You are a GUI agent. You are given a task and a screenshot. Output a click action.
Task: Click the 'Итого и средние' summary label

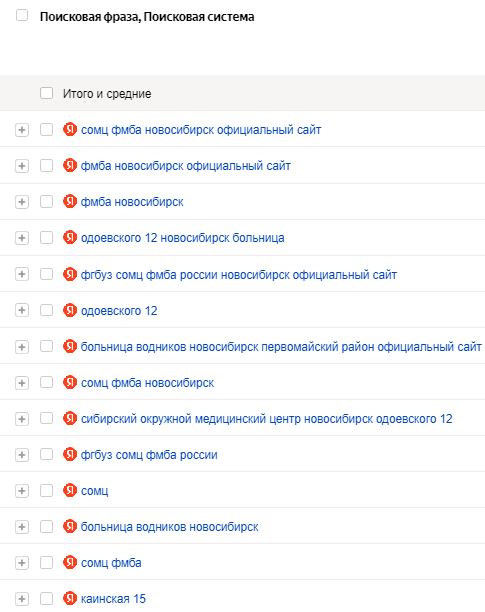pyautogui.click(x=107, y=94)
